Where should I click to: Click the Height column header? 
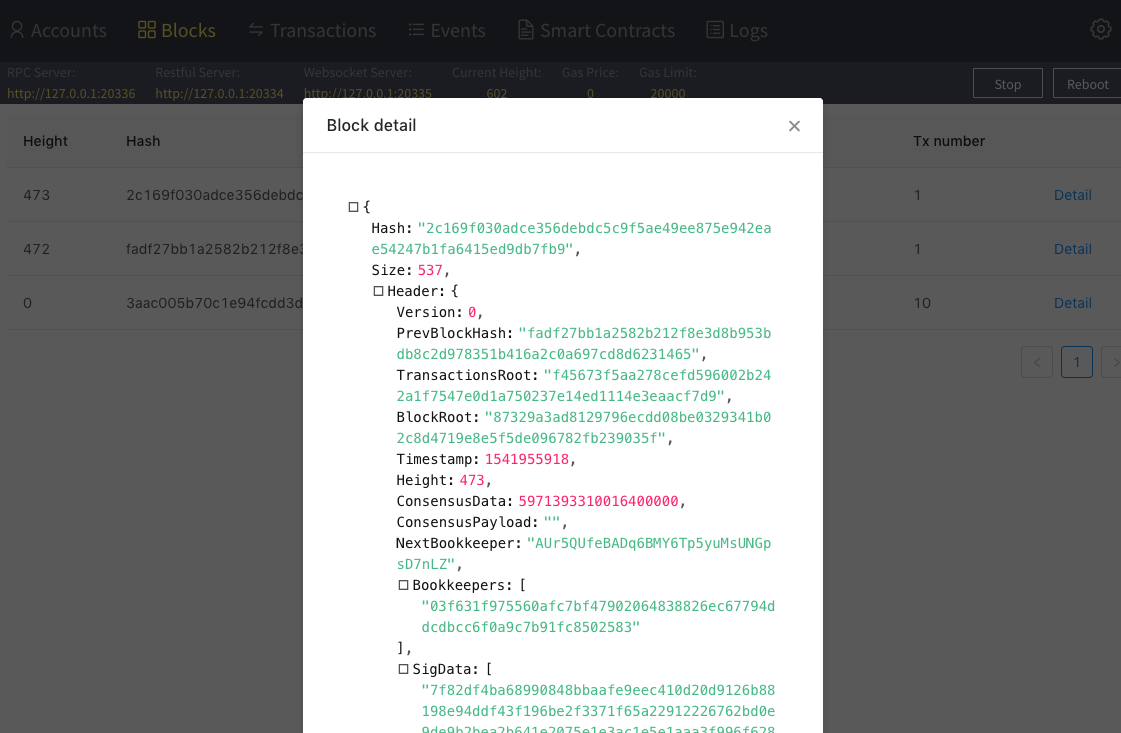point(45,142)
